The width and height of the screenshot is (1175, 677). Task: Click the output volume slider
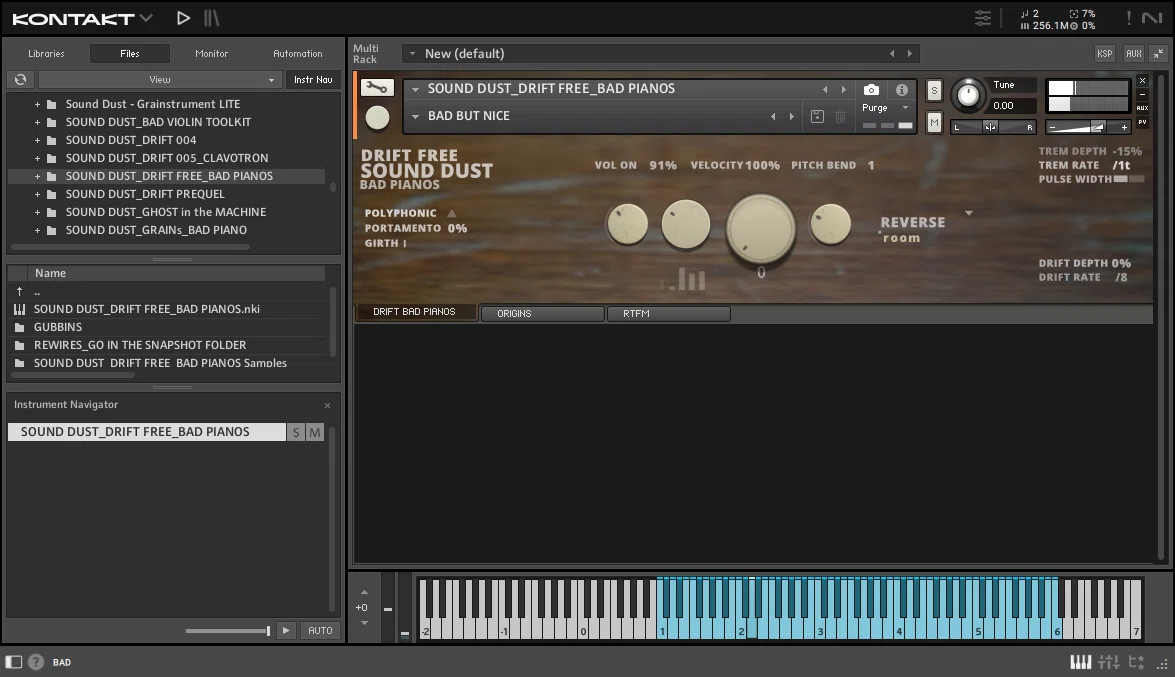[x=1087, y=127]
